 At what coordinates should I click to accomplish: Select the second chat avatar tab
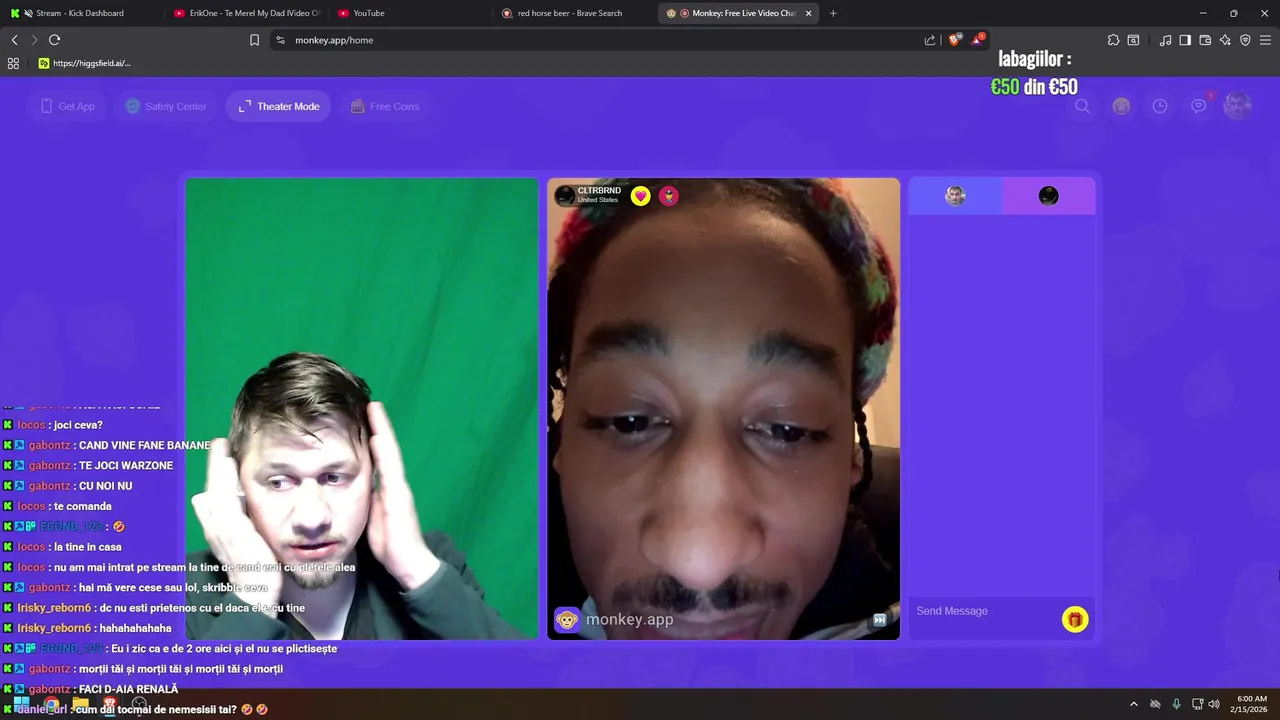(1048, 196)
